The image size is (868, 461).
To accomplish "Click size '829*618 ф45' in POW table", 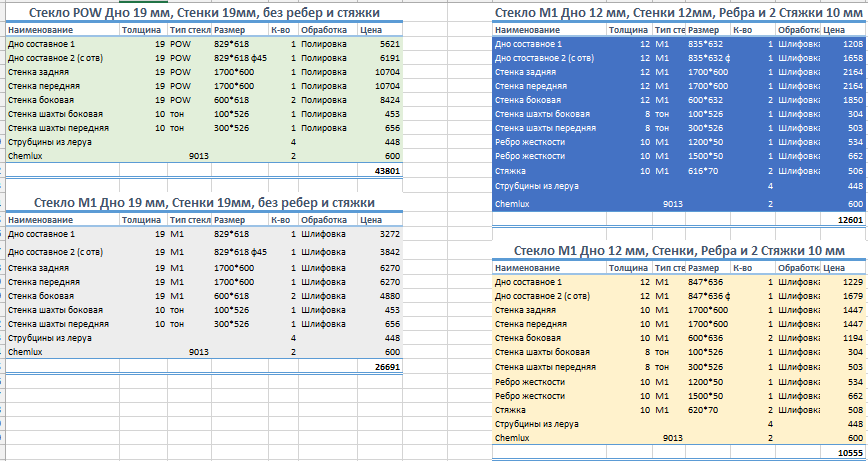I will click(240, 58).
